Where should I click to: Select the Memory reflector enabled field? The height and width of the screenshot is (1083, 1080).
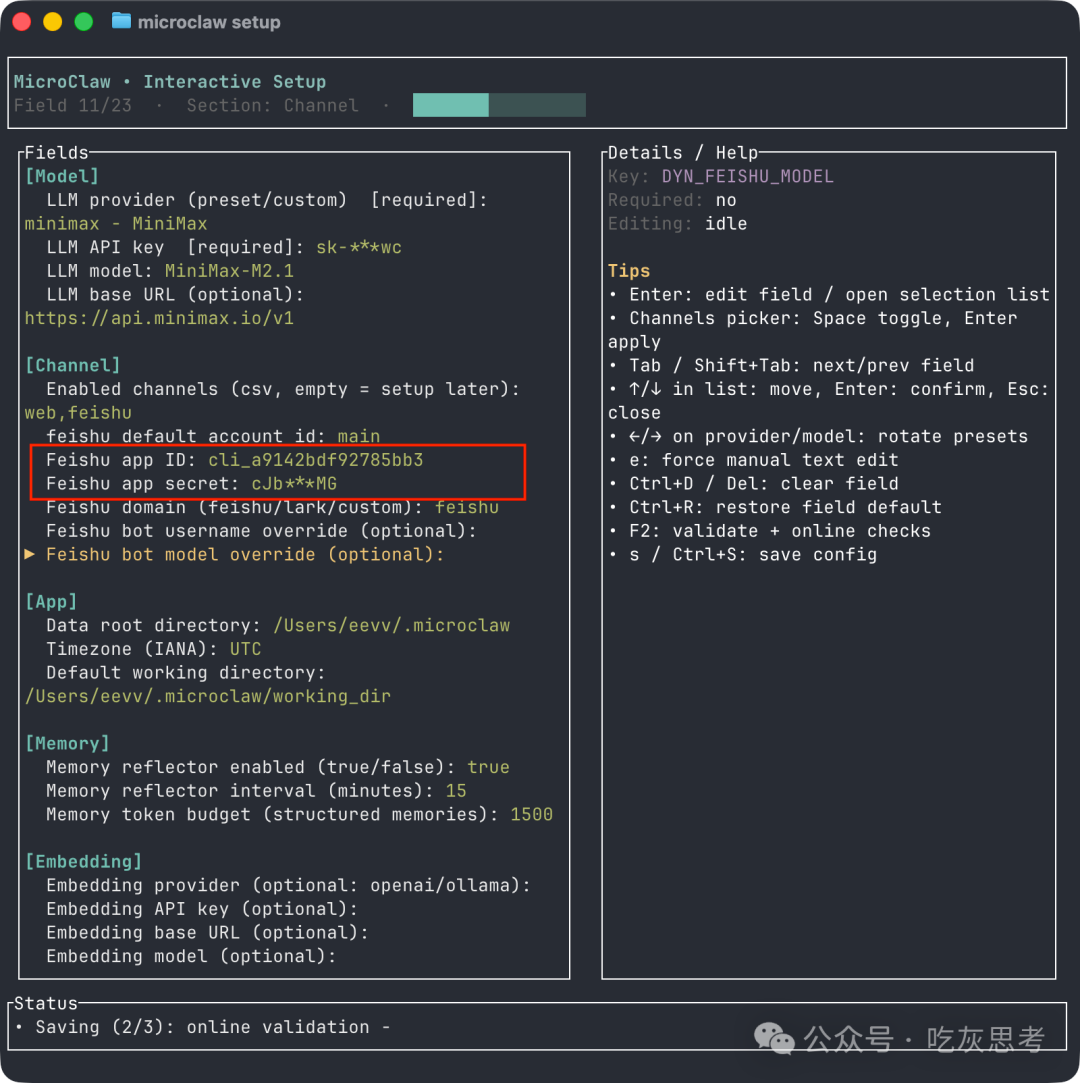(x=278, y=767)
